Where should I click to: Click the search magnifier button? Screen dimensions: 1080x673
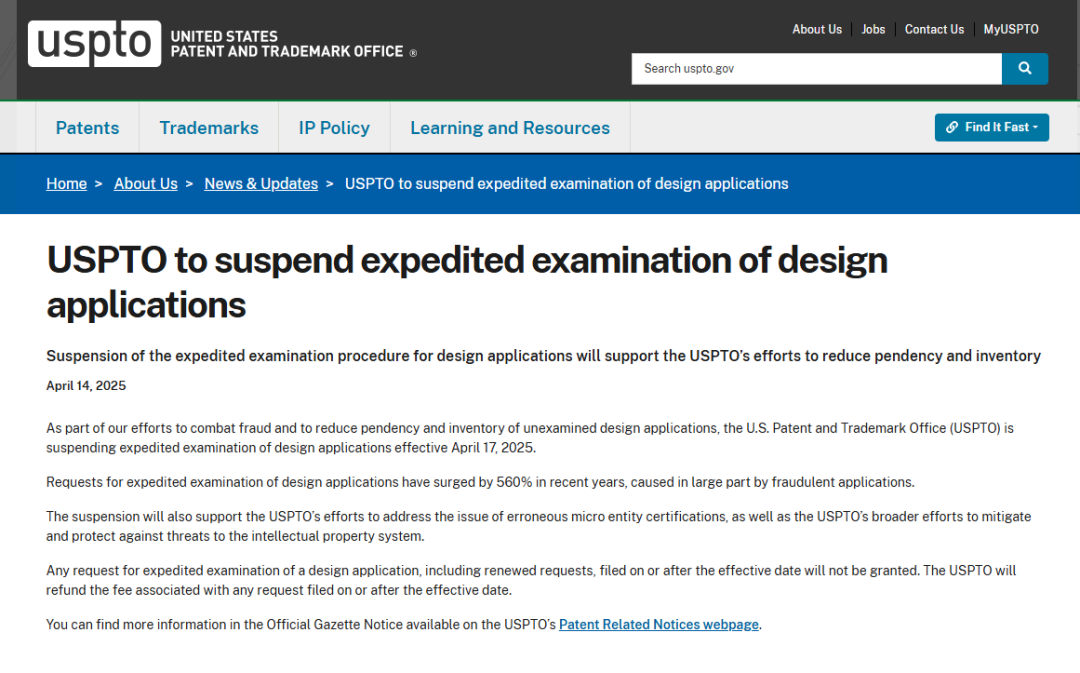click(x=1024, y=68)
